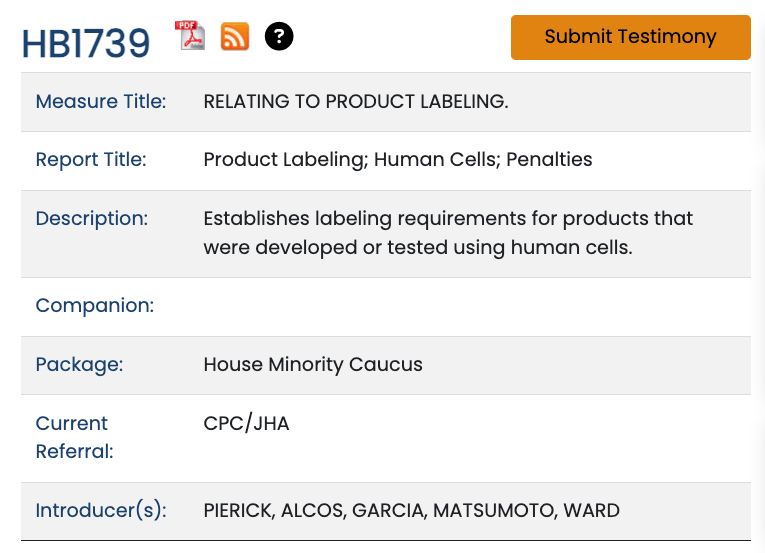765x553 pixels.
Task: Subscribe to the HB1739 RSS feed
Action: click(235, 36)
